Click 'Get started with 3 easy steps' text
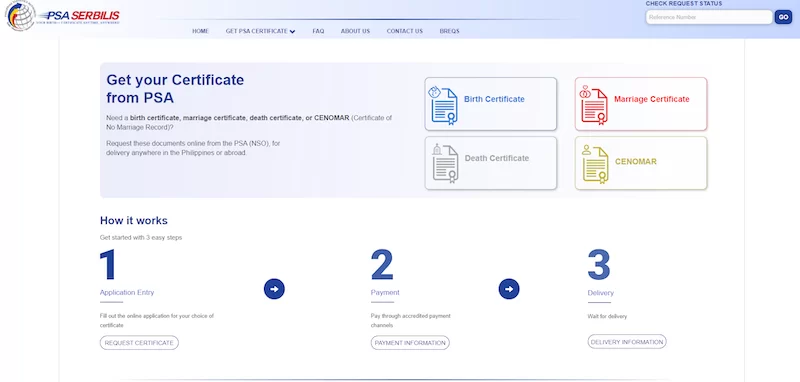 141,238
